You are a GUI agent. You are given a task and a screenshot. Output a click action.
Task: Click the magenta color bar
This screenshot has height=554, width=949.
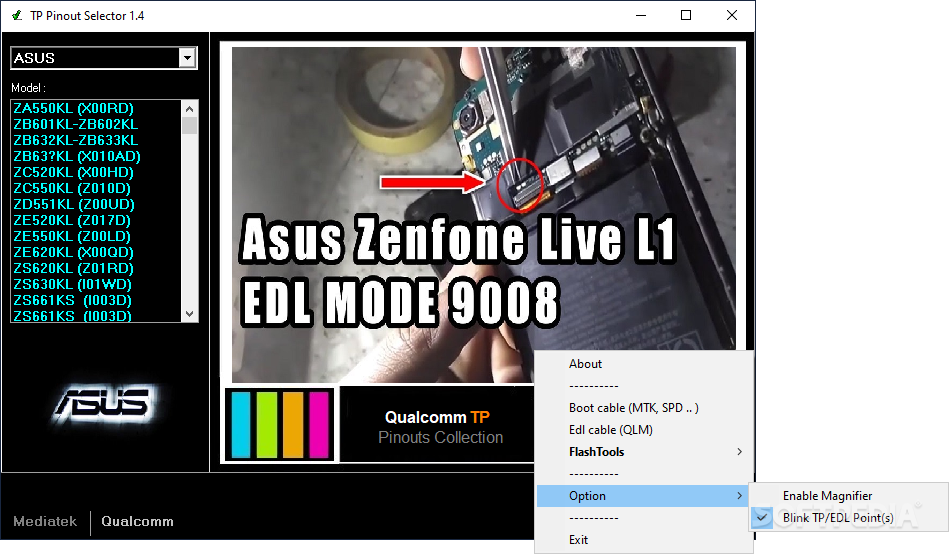[x=319, y=424]
